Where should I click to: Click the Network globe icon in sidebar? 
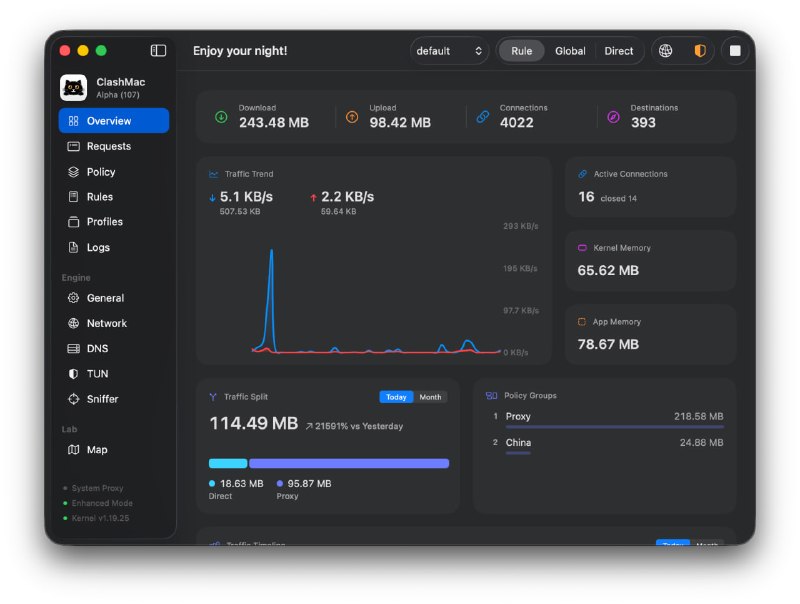point(73,323)
